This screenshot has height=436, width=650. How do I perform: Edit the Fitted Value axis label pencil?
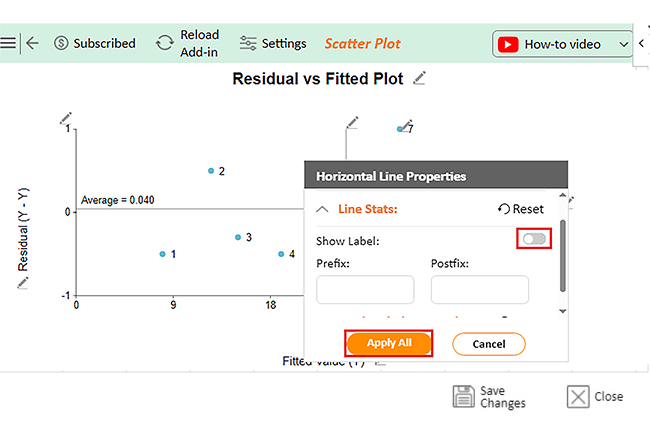(380, 363)
